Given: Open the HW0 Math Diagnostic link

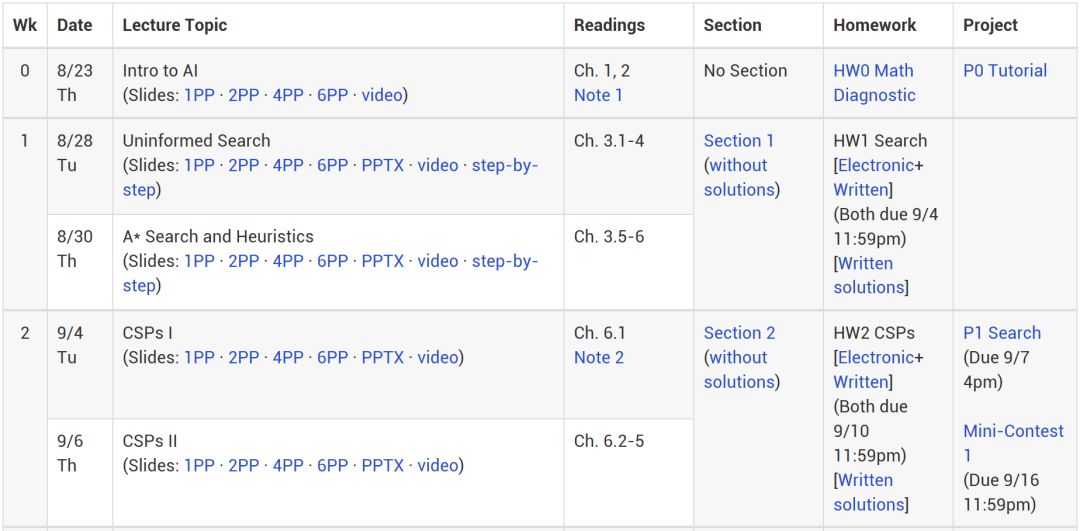Looking at the screenshot, I should [874, 83].
